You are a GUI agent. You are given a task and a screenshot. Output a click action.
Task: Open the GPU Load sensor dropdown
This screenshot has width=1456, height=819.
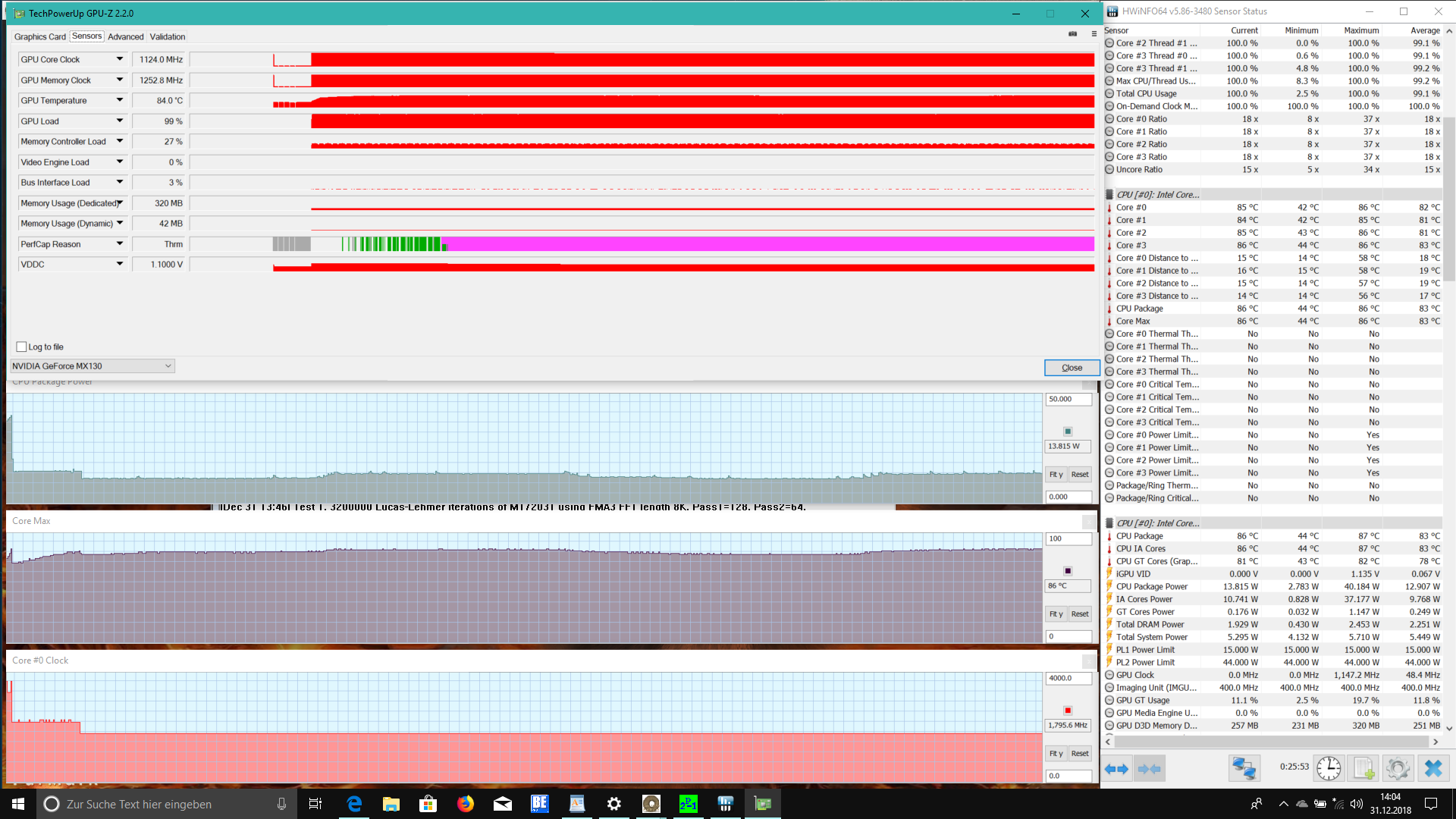120,121
